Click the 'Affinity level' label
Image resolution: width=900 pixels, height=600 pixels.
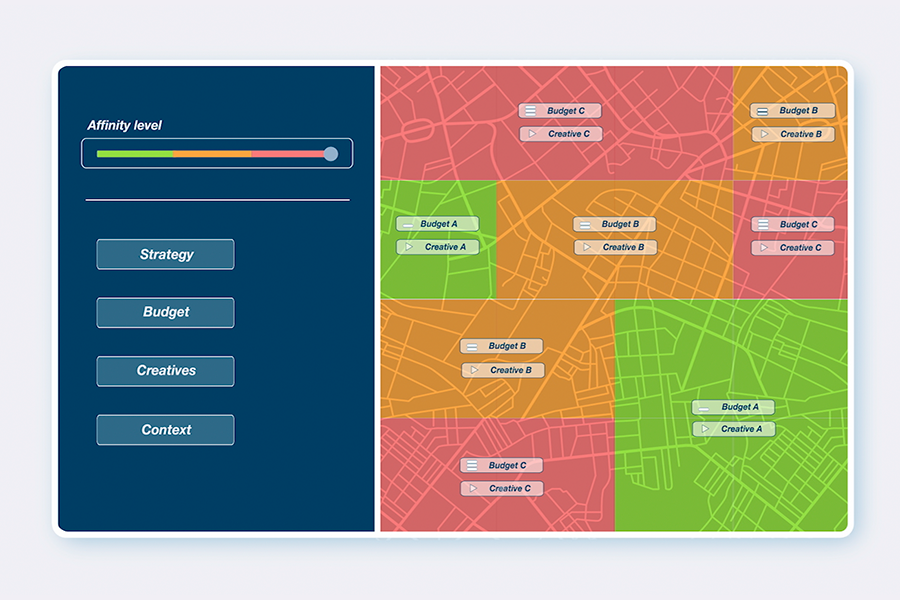(x=124, y=125)
